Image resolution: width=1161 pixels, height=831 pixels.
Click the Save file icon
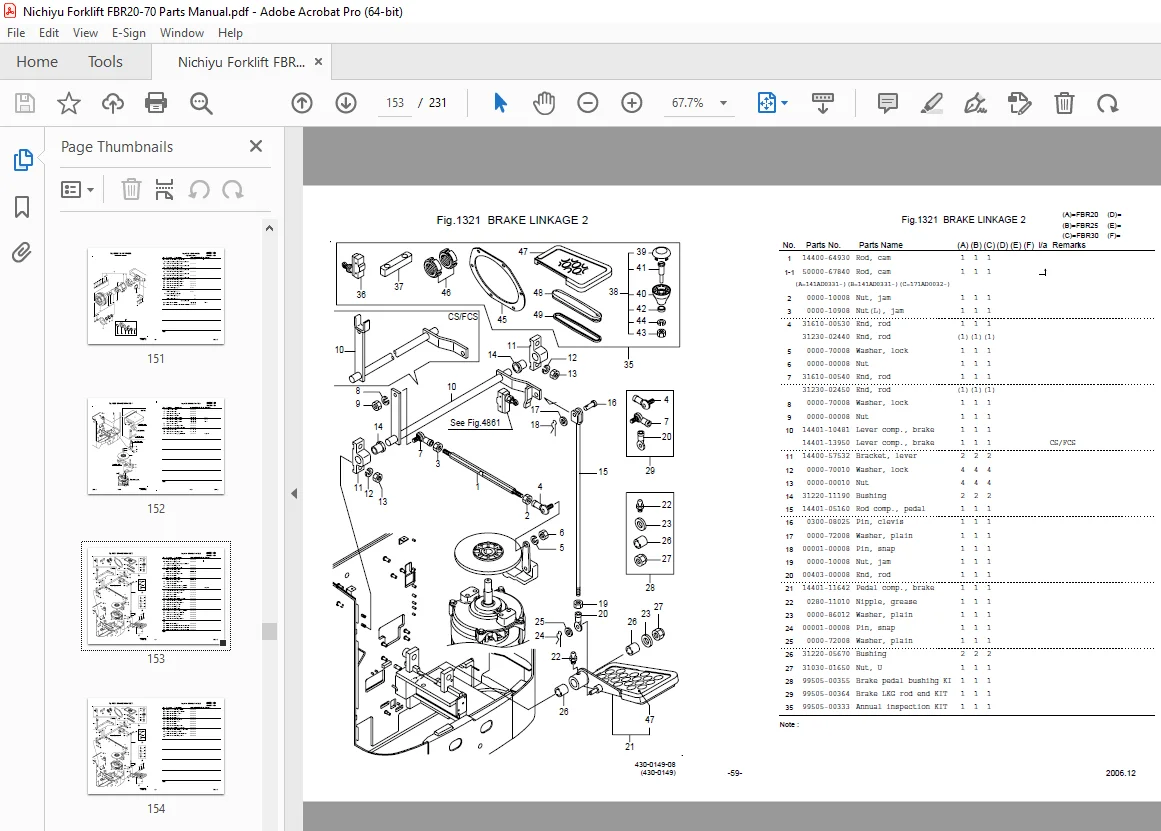[x=24, y=103]
